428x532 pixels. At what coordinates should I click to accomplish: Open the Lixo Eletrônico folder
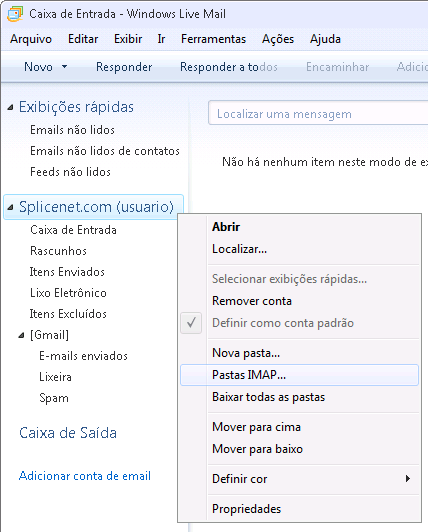click(x=68, y=293)
